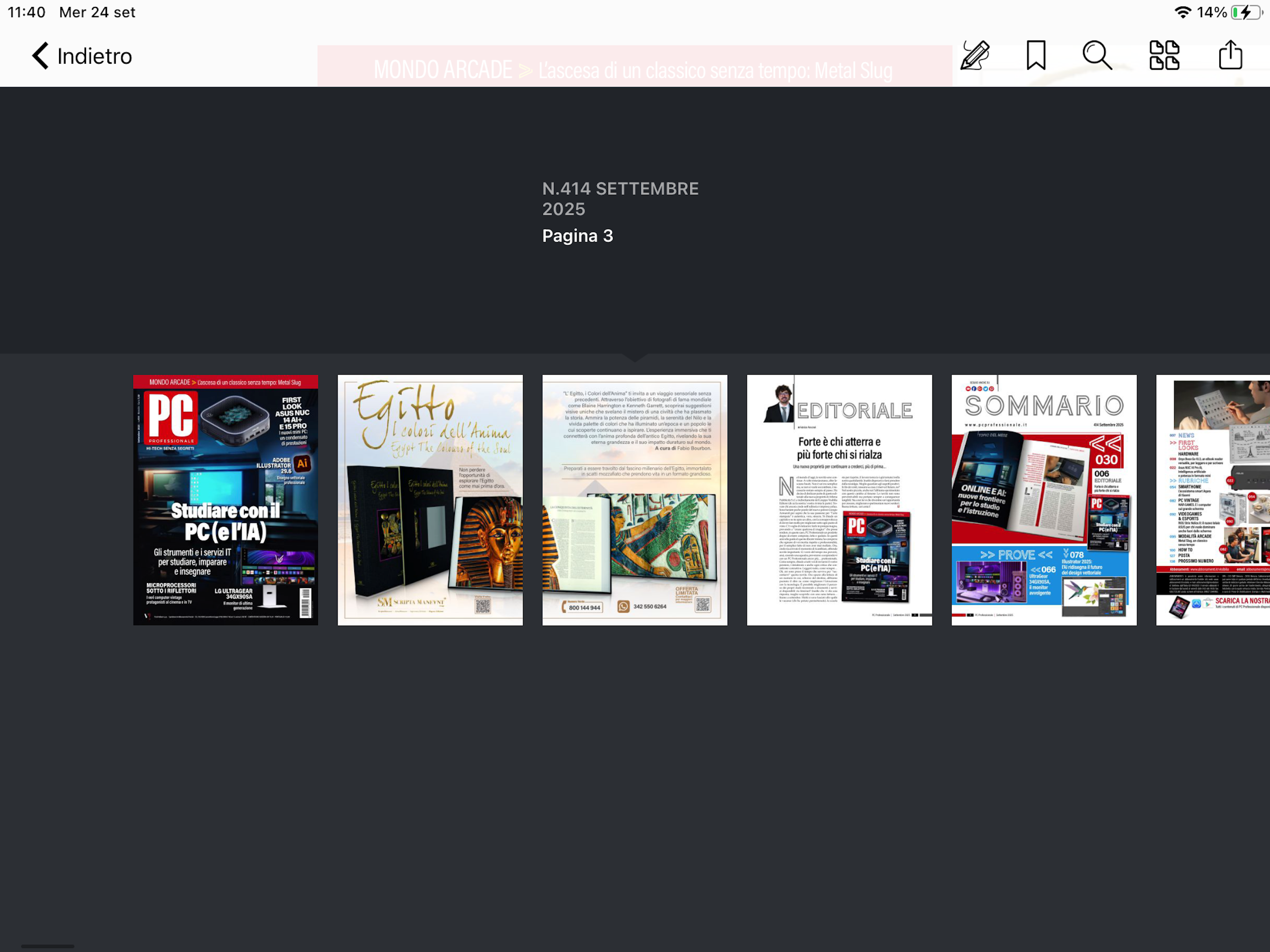Tap the battery charging indicator
Screen dimensions: 1270x952
point(1245,12)
